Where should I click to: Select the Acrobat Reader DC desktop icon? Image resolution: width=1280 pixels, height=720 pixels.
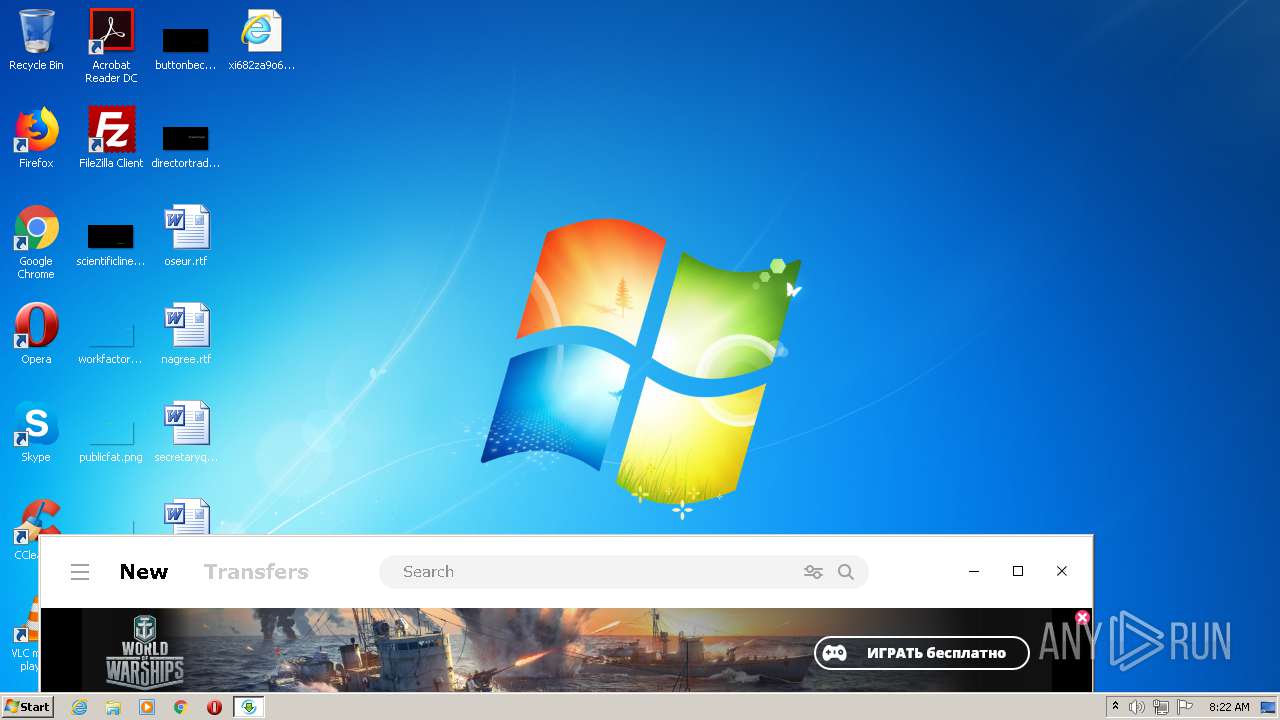tap(111, 46)
